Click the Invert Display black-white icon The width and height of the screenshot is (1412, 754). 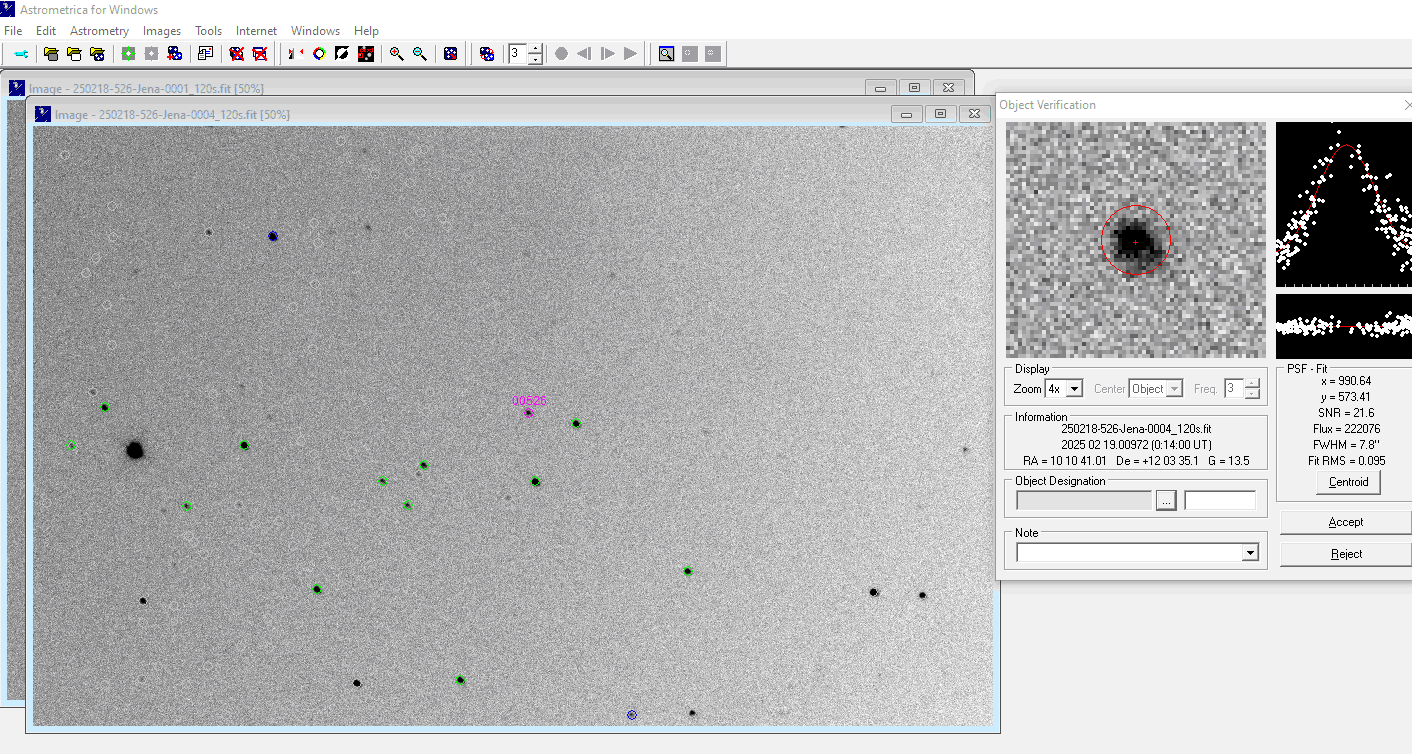[x=342, y=54]
